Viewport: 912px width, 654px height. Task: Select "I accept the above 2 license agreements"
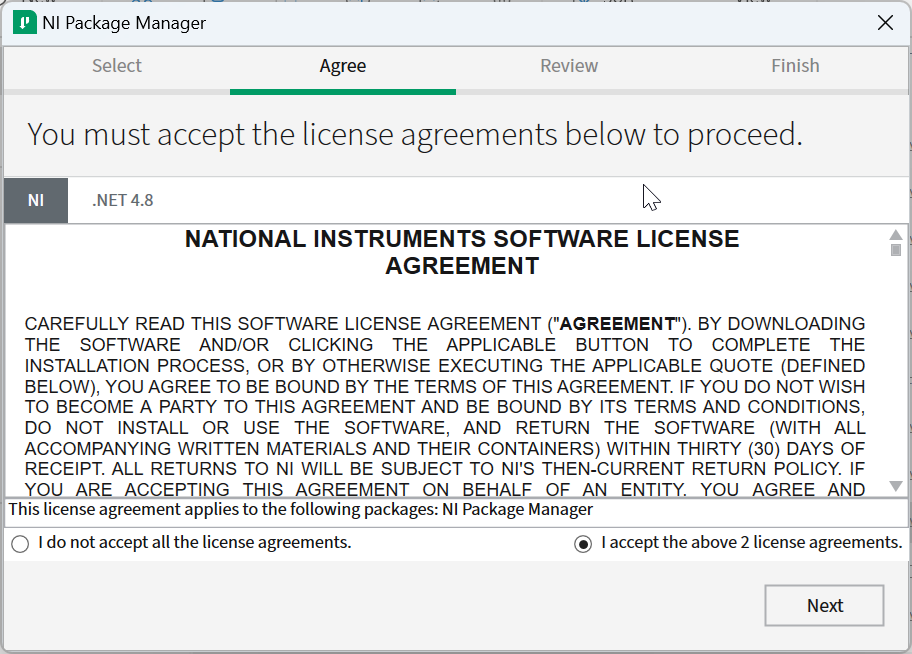coord(583,543)
